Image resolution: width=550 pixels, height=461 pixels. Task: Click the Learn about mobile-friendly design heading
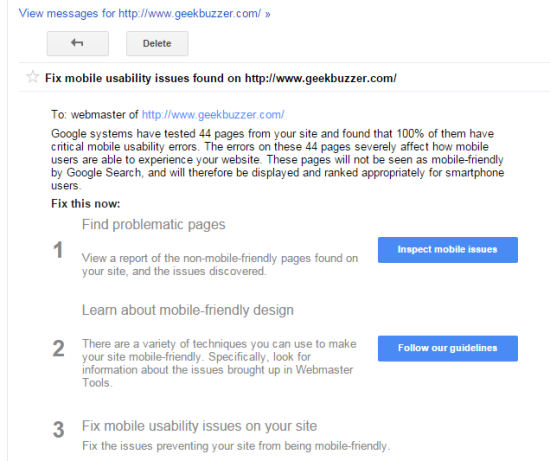click(x=188, y=310)
